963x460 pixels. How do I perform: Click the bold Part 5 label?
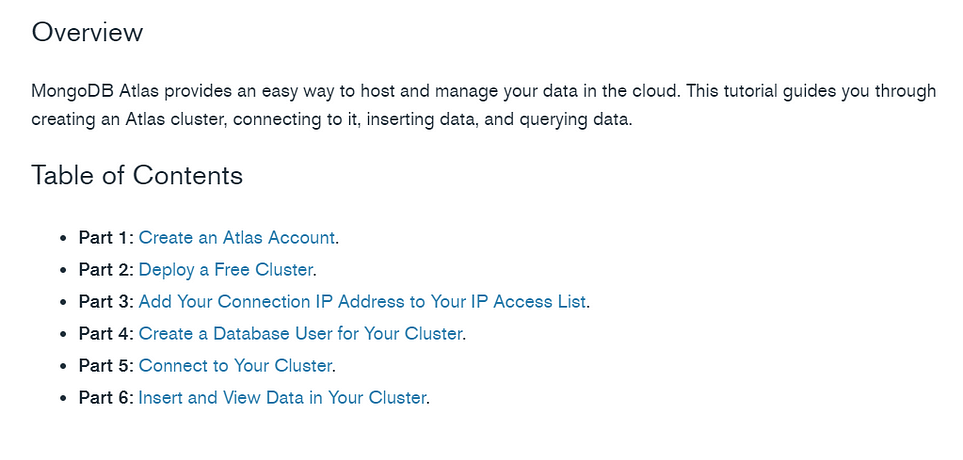pyautogui.click(x=106, y=365)
